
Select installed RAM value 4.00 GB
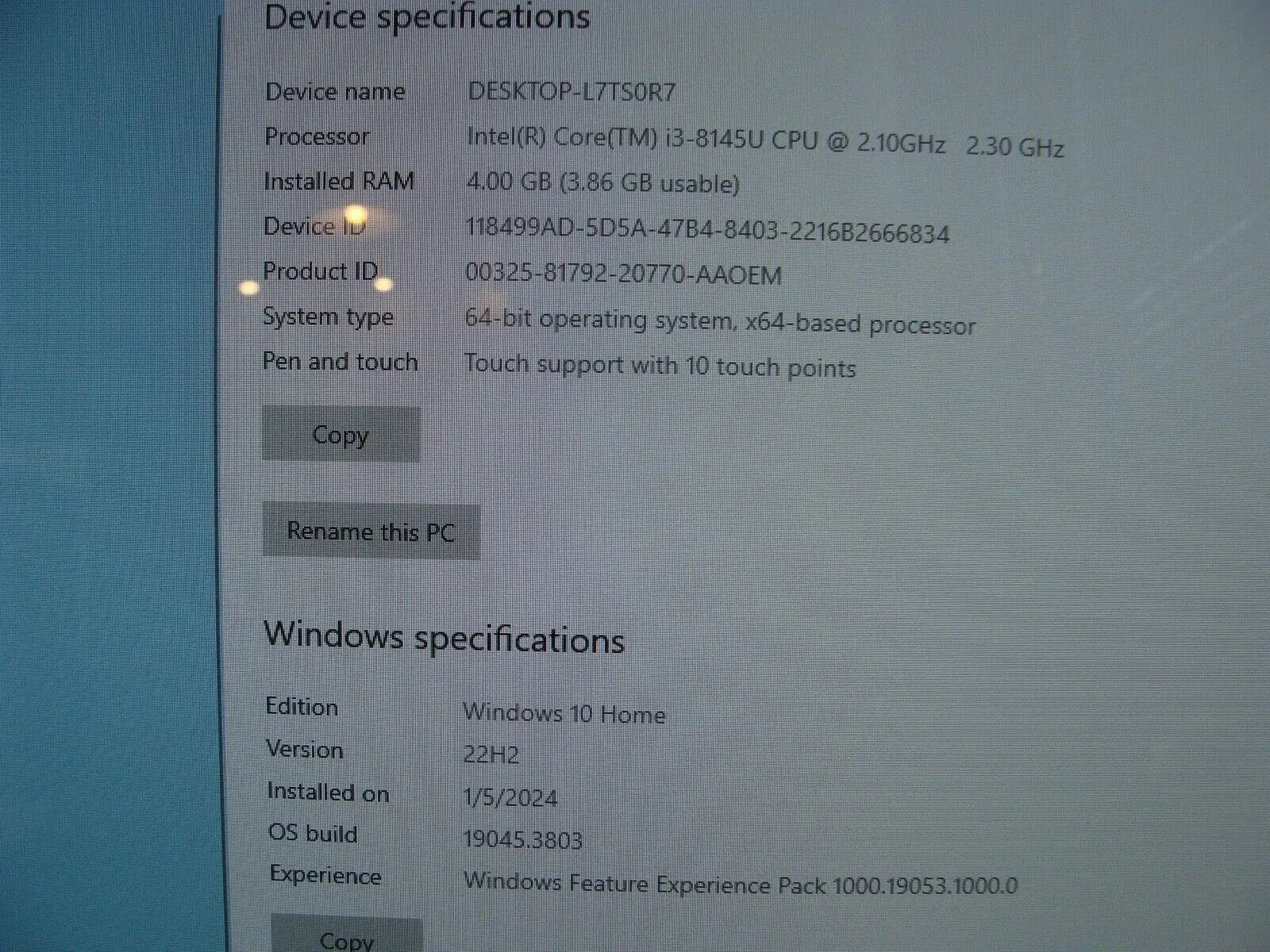tap(603, 183)
